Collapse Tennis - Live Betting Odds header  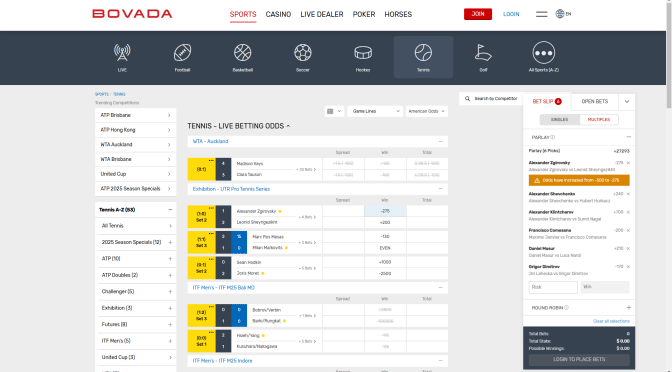288,126
